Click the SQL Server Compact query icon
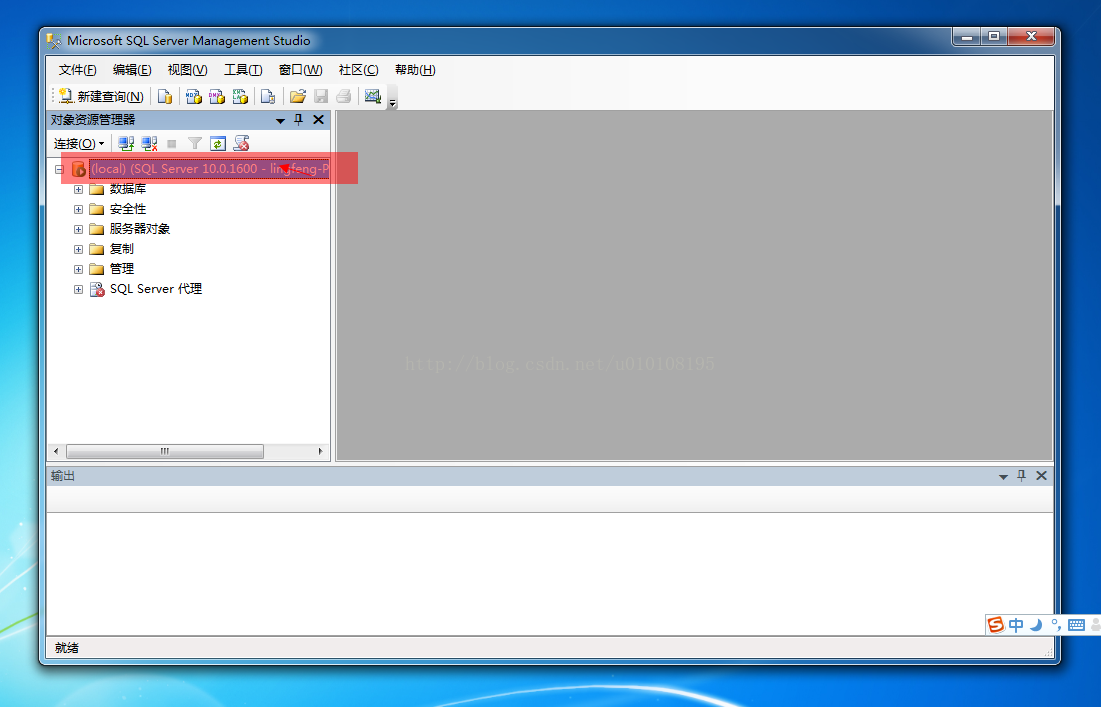 pyautogui.click(x=268, y=96)
